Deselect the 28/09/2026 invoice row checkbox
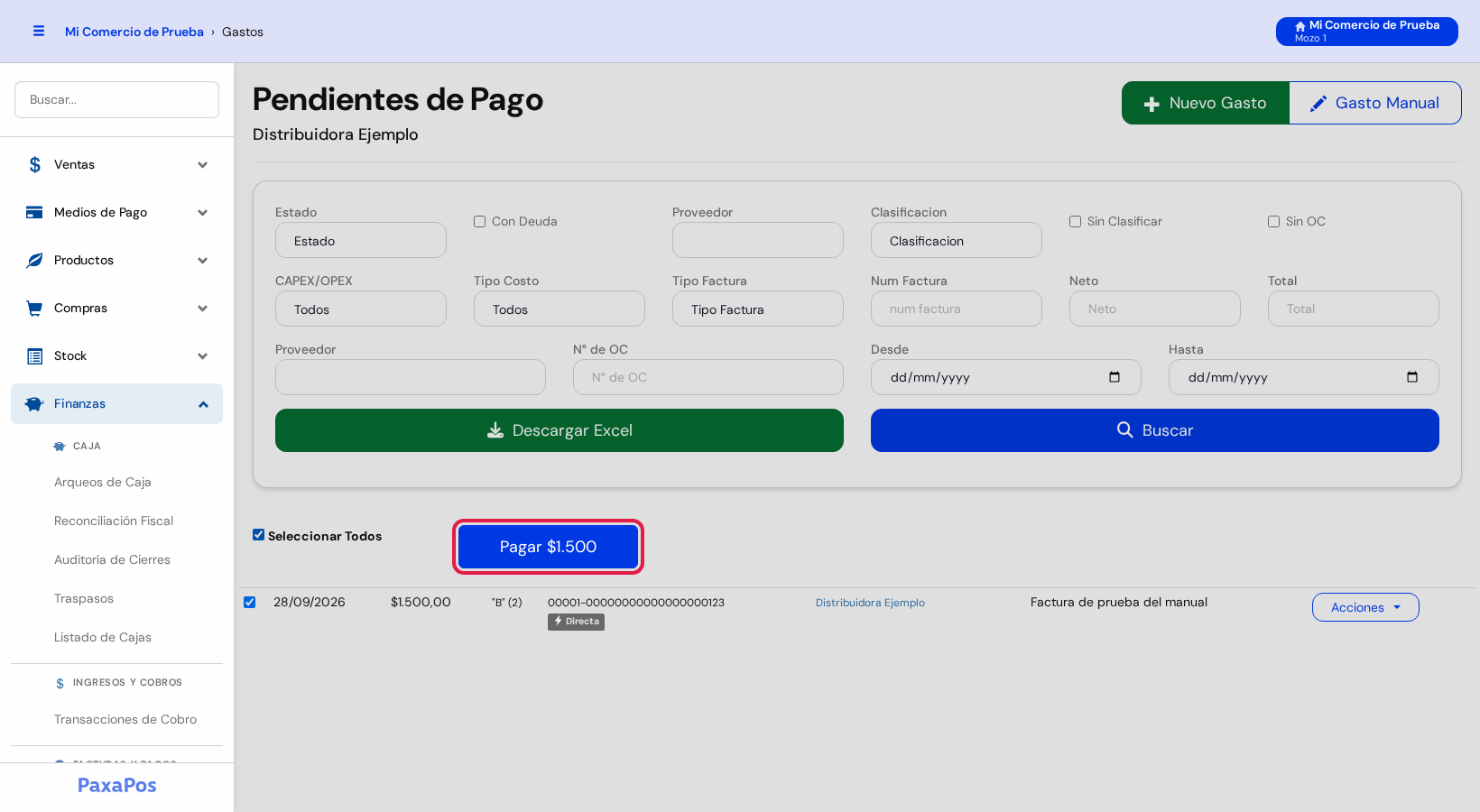 (250, 602)
